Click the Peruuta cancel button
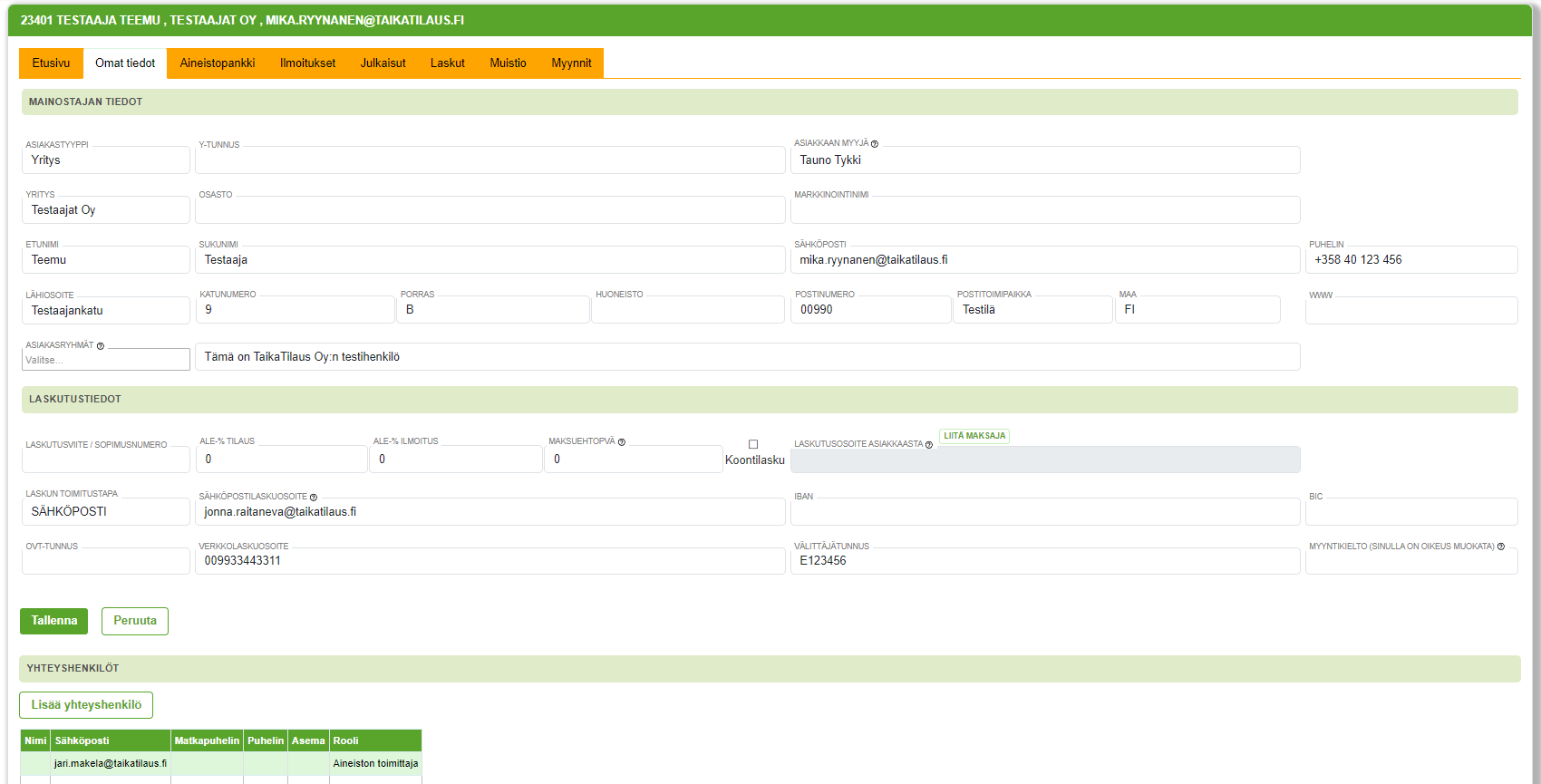This screenshot has width=1541, height=784. [x=135, y=621]
